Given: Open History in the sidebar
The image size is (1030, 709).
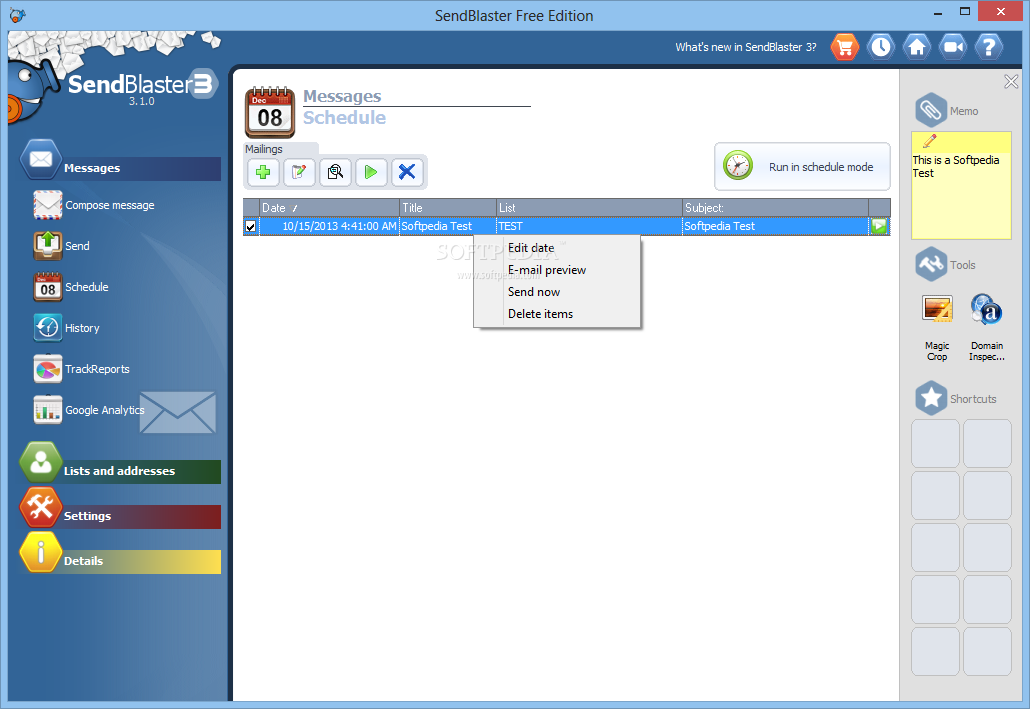Looking at the screenshot, I should click(x=66, y=328).
